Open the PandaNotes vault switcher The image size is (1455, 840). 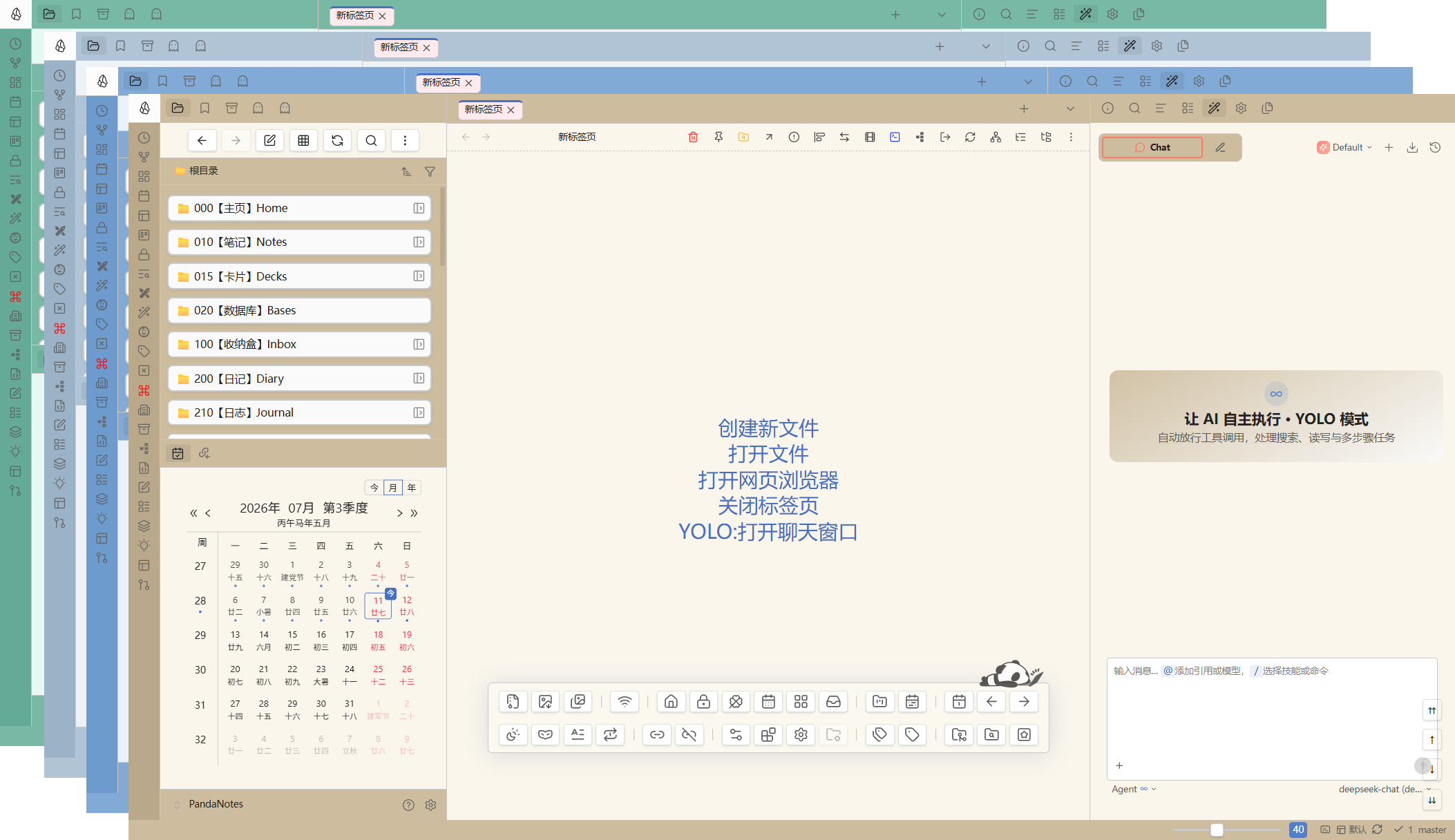[210, 804]
